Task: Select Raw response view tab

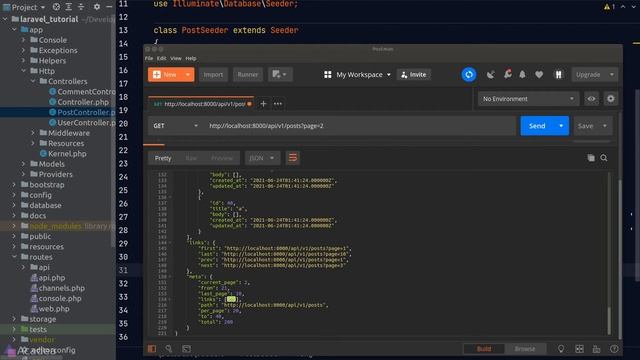Action: pos(191,158)
